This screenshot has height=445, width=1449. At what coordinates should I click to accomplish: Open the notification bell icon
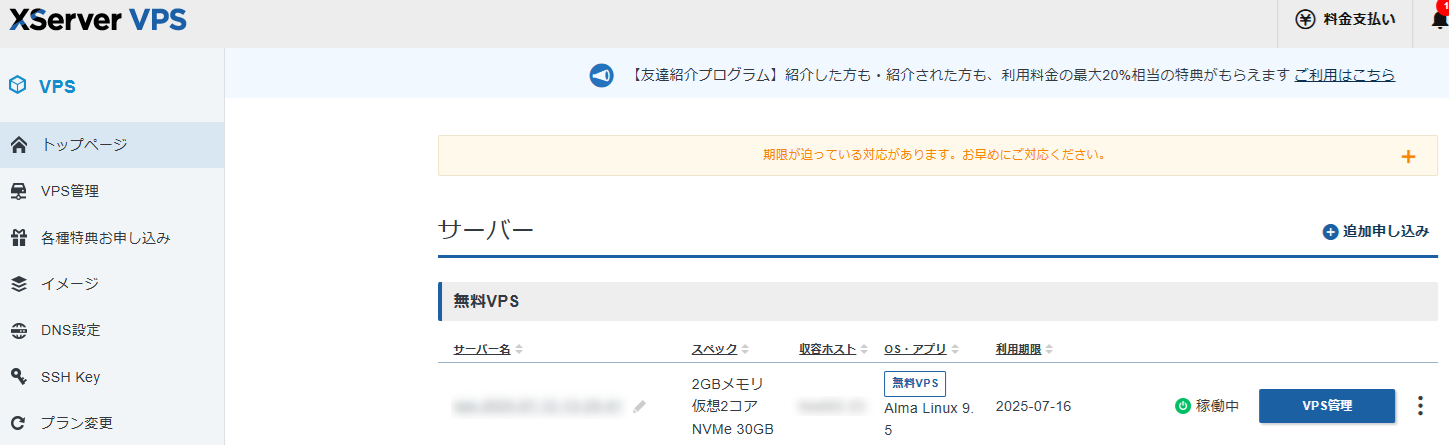tap(1438, 20)
